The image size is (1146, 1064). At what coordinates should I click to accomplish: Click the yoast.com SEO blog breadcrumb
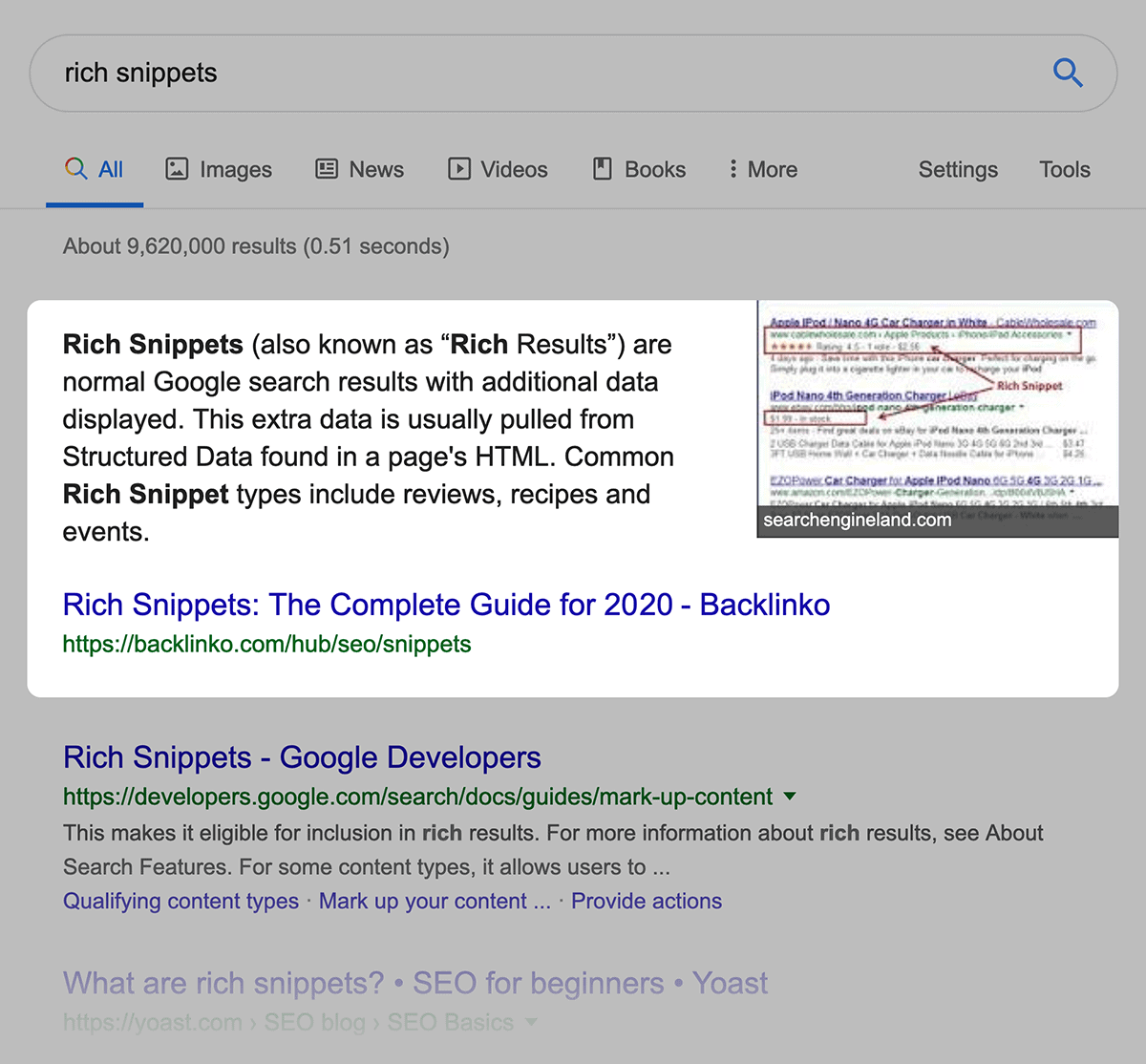pos(287,1022)
